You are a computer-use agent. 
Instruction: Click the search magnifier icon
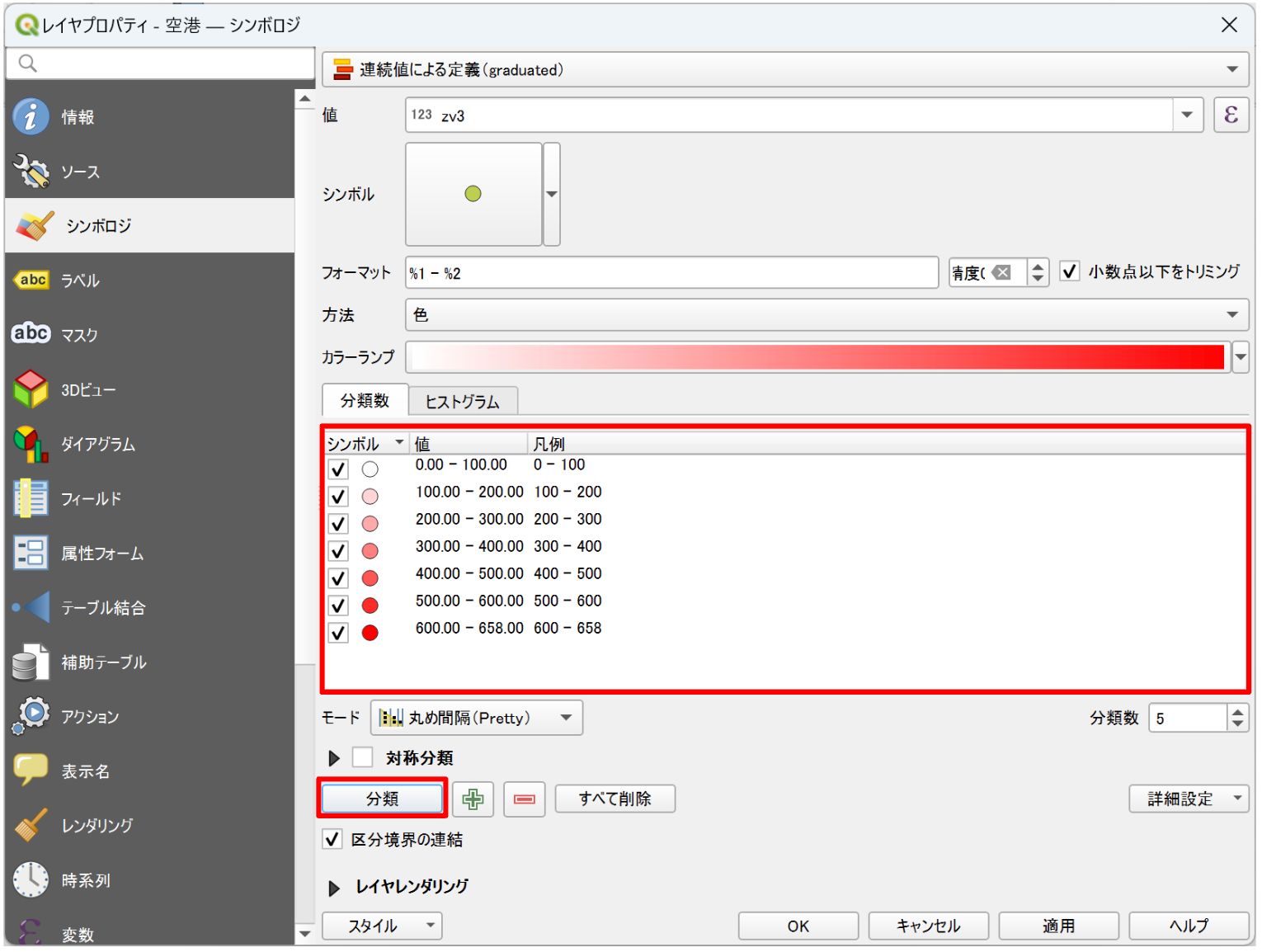pyautogui.click(x=27, y=64)
